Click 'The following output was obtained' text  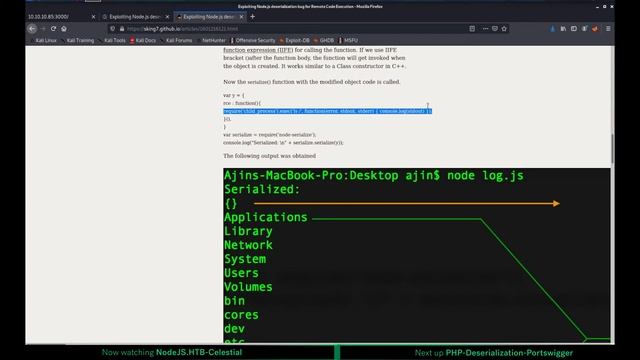tap(269, 156)
